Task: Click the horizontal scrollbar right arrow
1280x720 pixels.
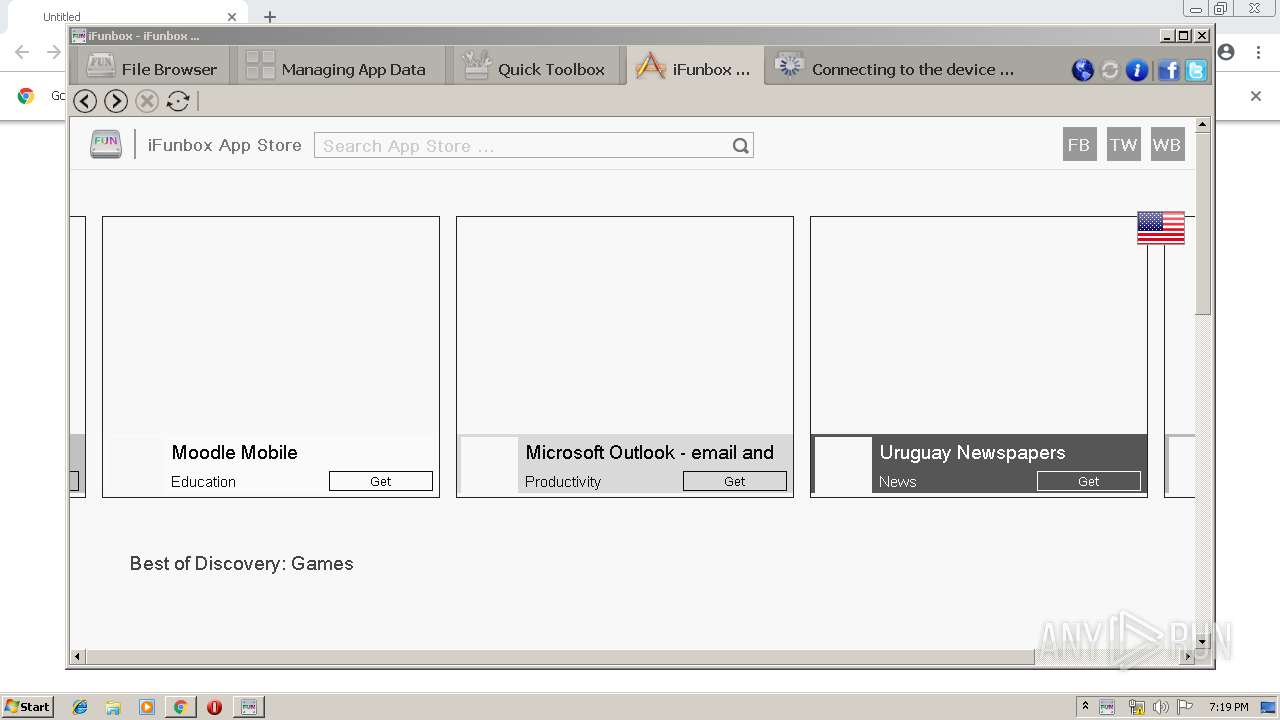Action: coord(1188,657)
